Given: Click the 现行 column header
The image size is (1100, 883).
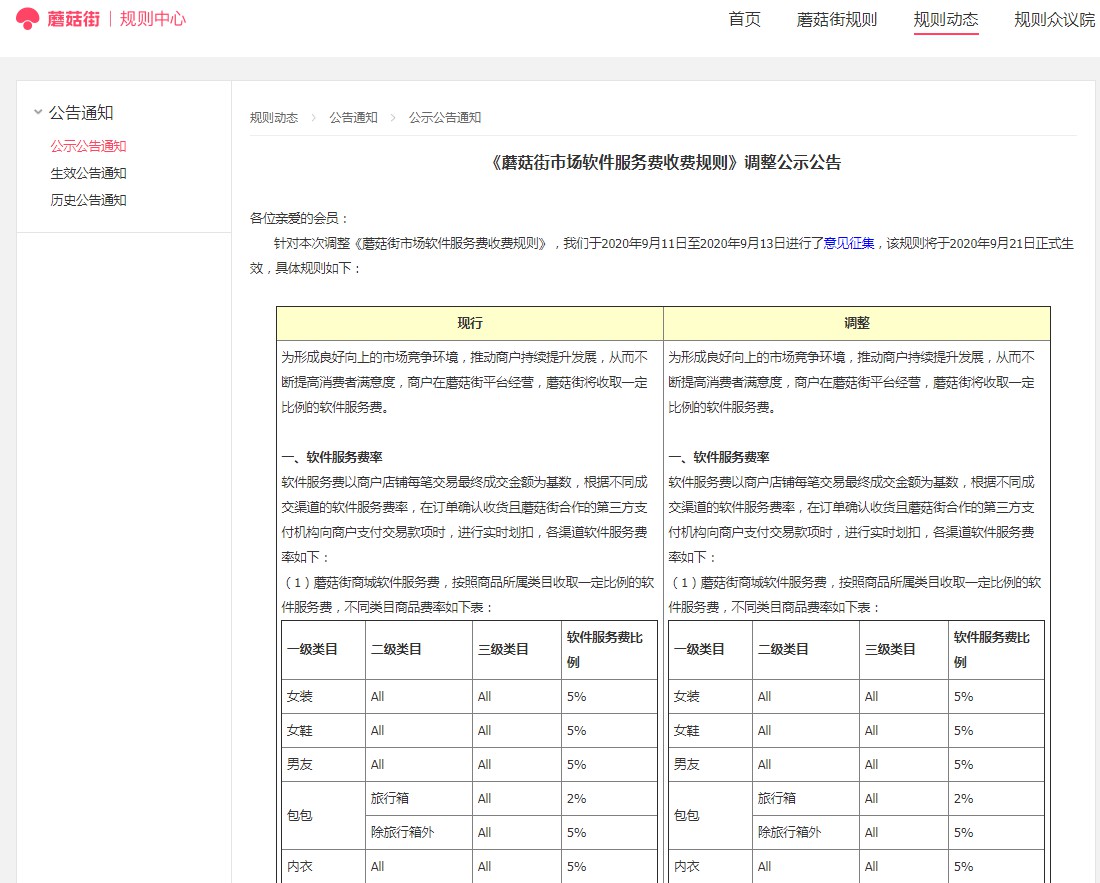Looking at the screenshot, I should [470, 323].
